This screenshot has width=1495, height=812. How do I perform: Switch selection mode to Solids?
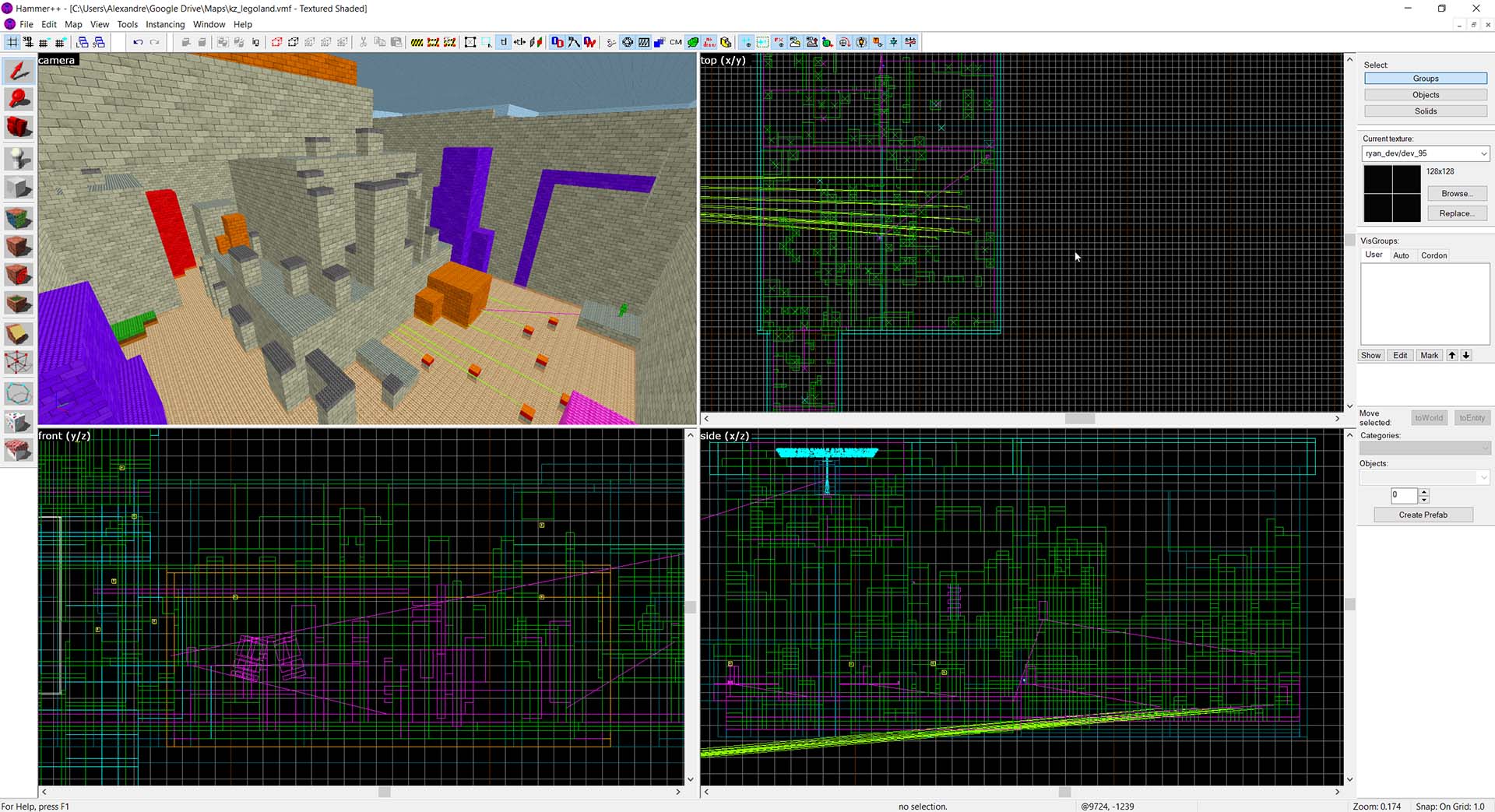pos(1425,111)
